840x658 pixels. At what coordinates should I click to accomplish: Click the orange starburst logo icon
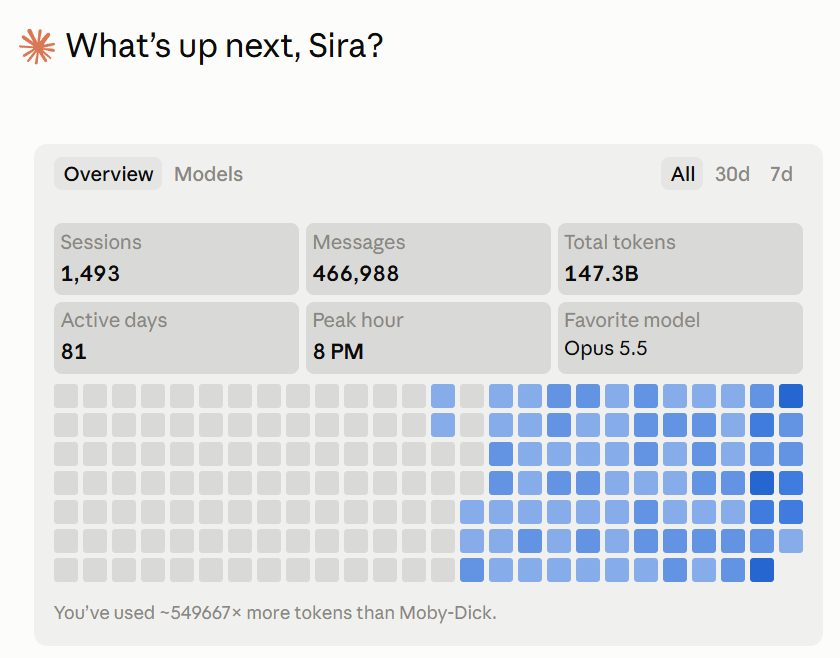click(37, 47)
